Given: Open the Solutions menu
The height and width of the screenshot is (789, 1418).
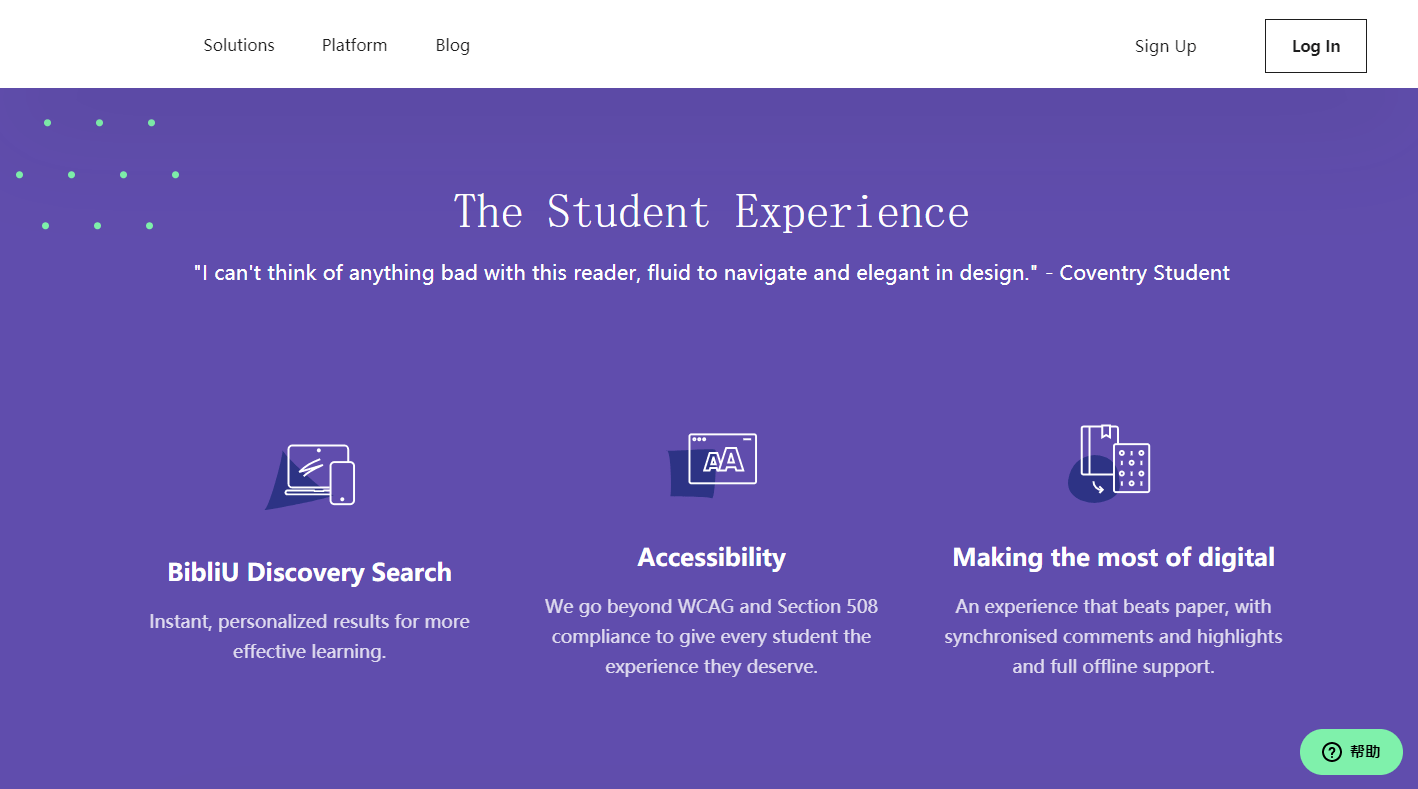Looking at the screenshot, I should pos(239,45).
